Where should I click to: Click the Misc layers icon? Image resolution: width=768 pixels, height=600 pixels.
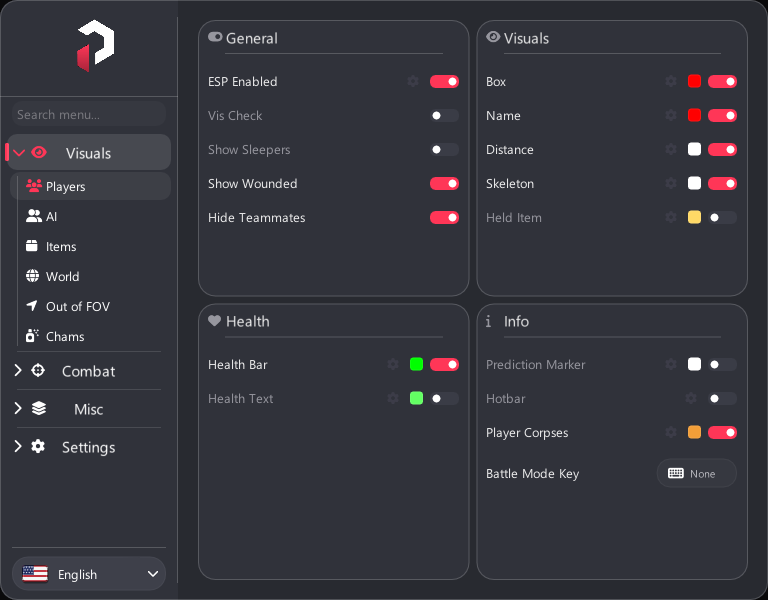(39, 408)
